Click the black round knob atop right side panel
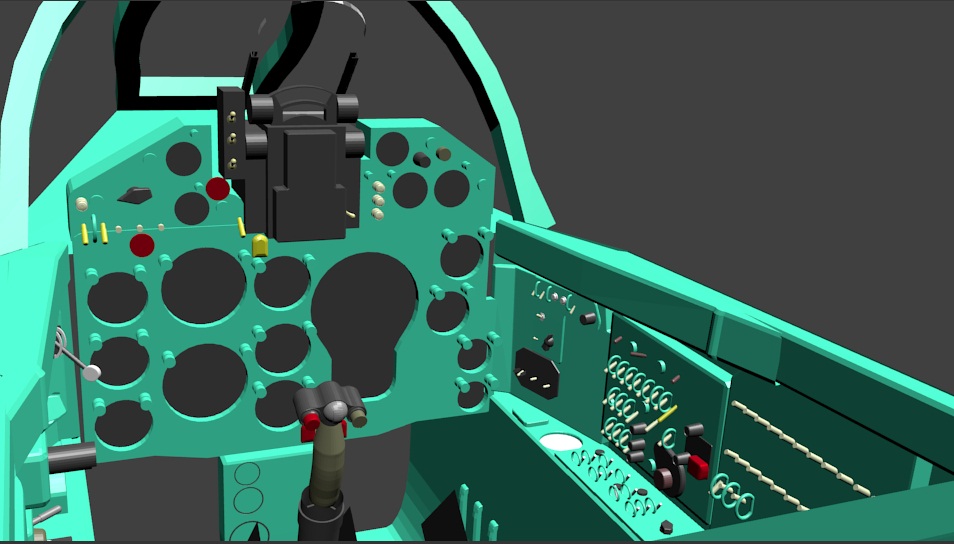 click(x=587, y=318)
